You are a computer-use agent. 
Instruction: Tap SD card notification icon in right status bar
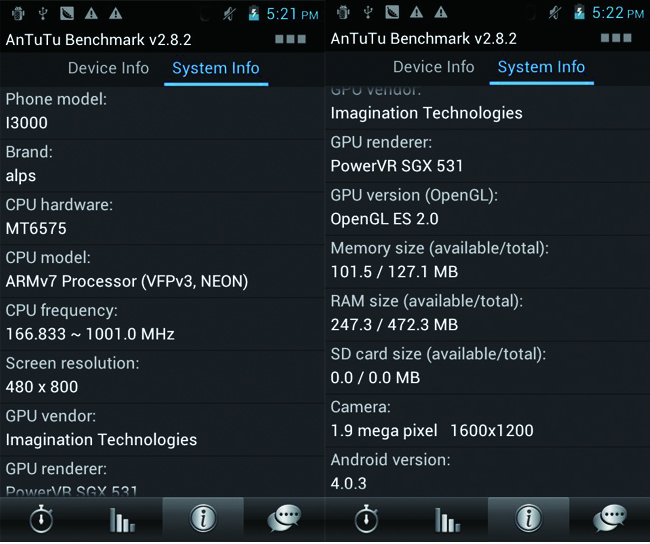pyautogui.click(x=392, y=12)
